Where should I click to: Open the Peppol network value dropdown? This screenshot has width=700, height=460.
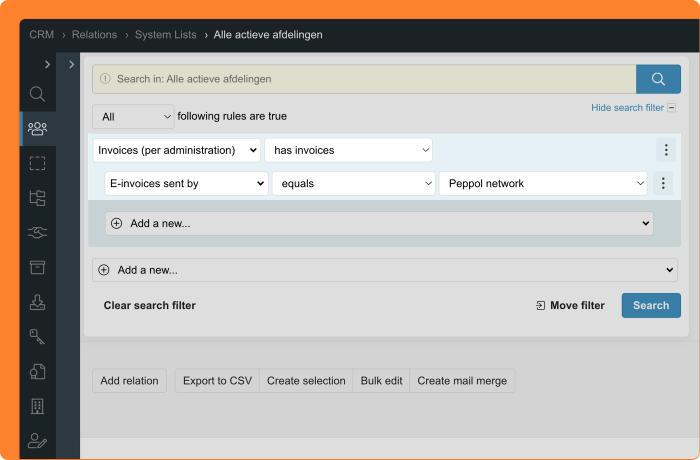coord(543,184)
